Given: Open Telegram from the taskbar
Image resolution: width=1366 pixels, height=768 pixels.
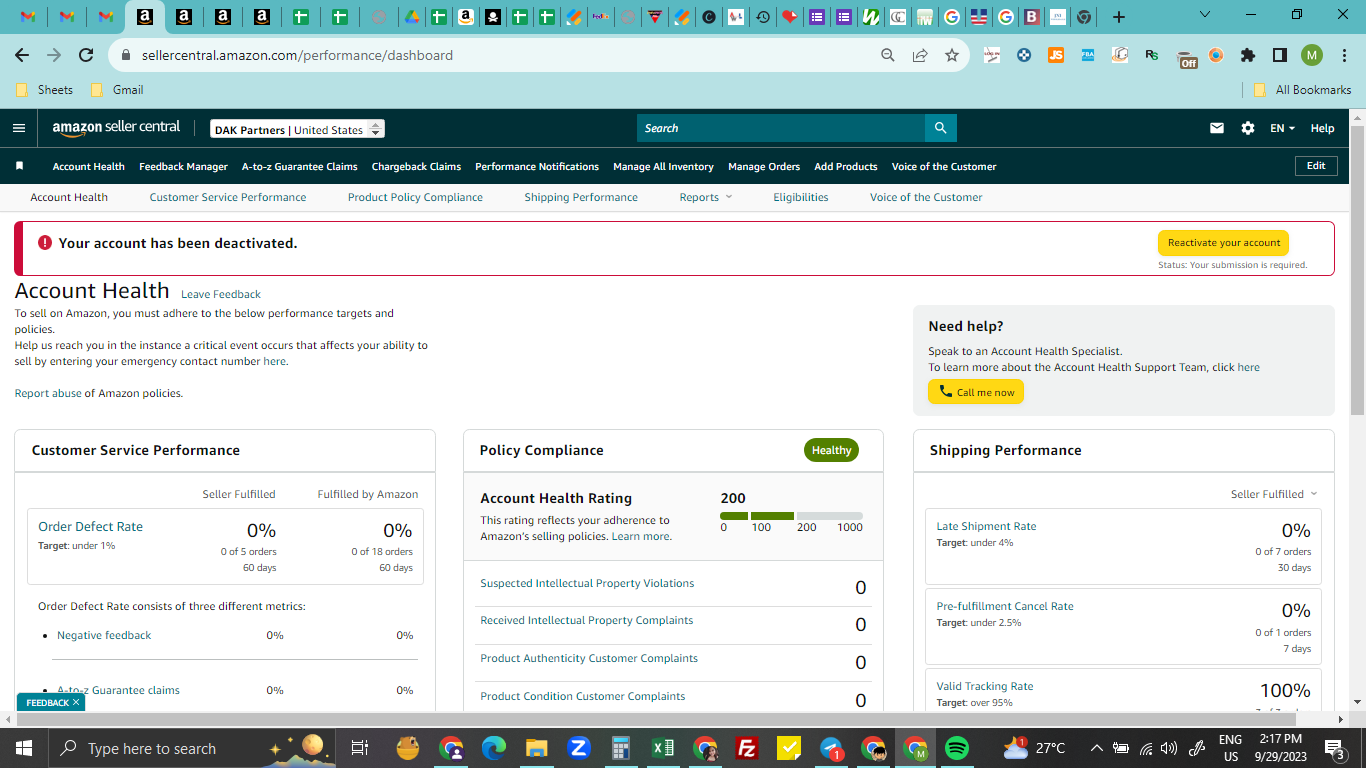Looking at the screenshot, I should click(830, 748).
